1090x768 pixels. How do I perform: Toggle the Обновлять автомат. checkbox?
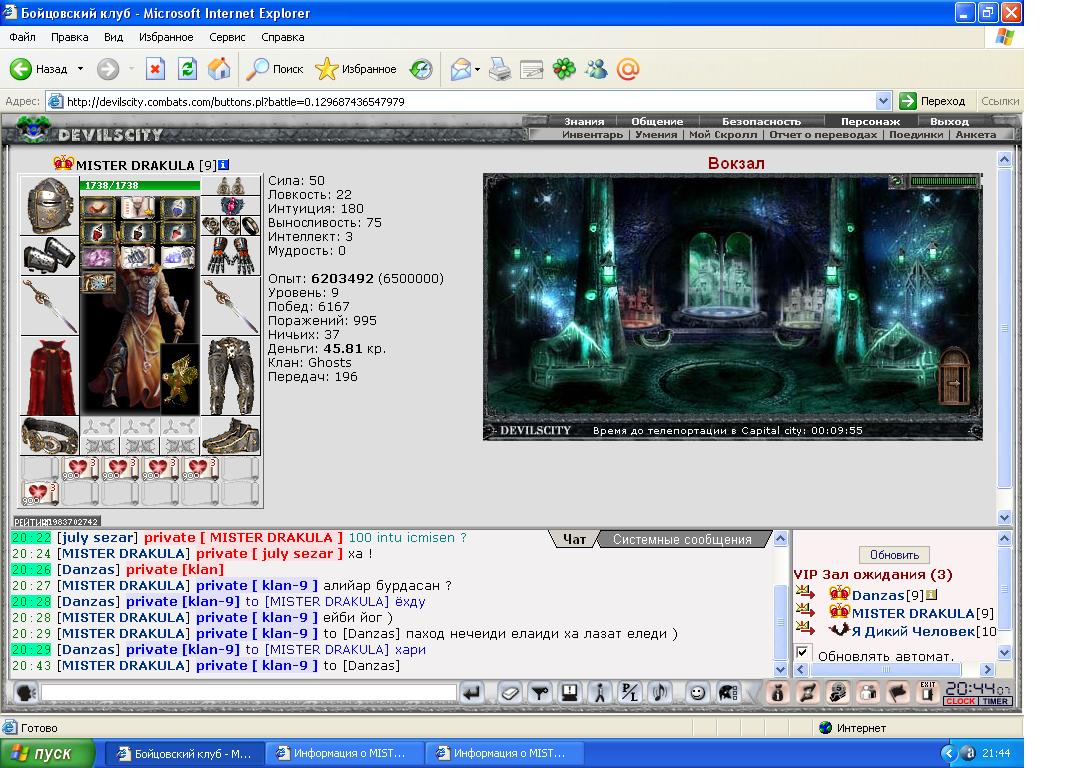click(802, 652)
